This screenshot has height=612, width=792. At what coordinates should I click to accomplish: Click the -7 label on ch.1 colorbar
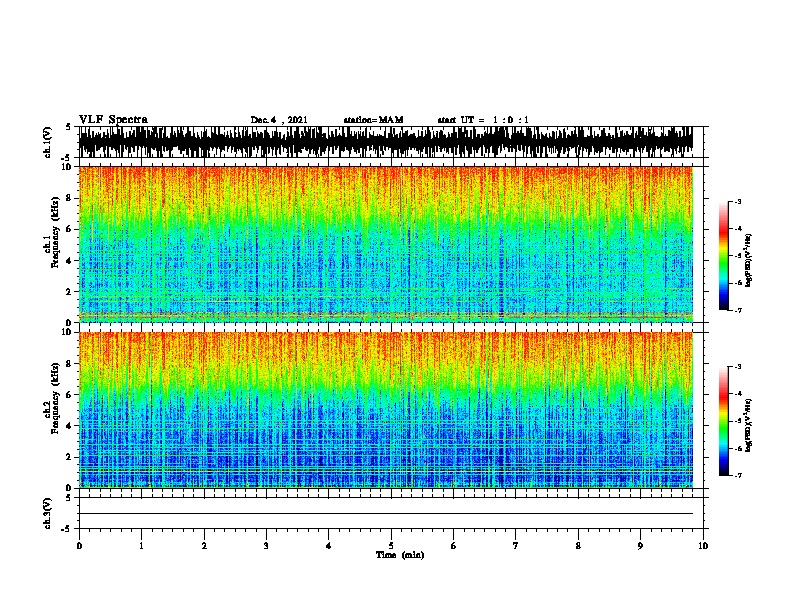[x=738, y=310]
